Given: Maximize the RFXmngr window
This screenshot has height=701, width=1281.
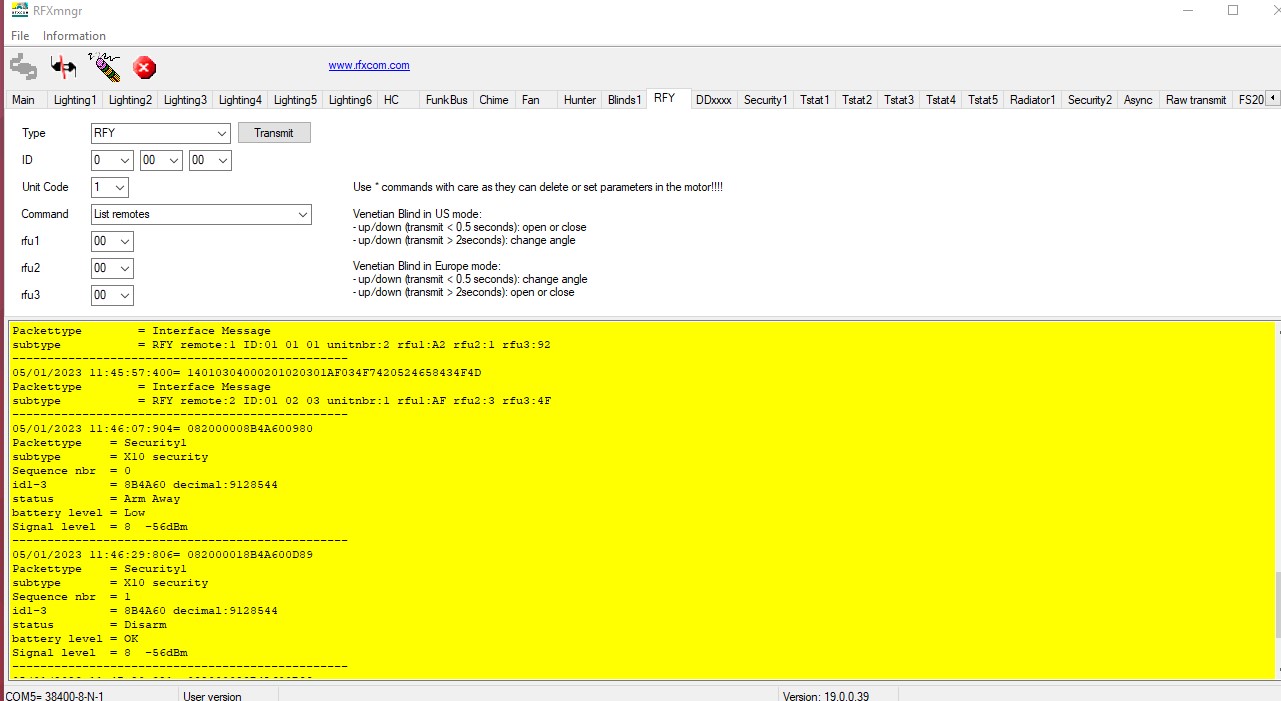Looking at the screenshot, I should [x=1233, y=11].
